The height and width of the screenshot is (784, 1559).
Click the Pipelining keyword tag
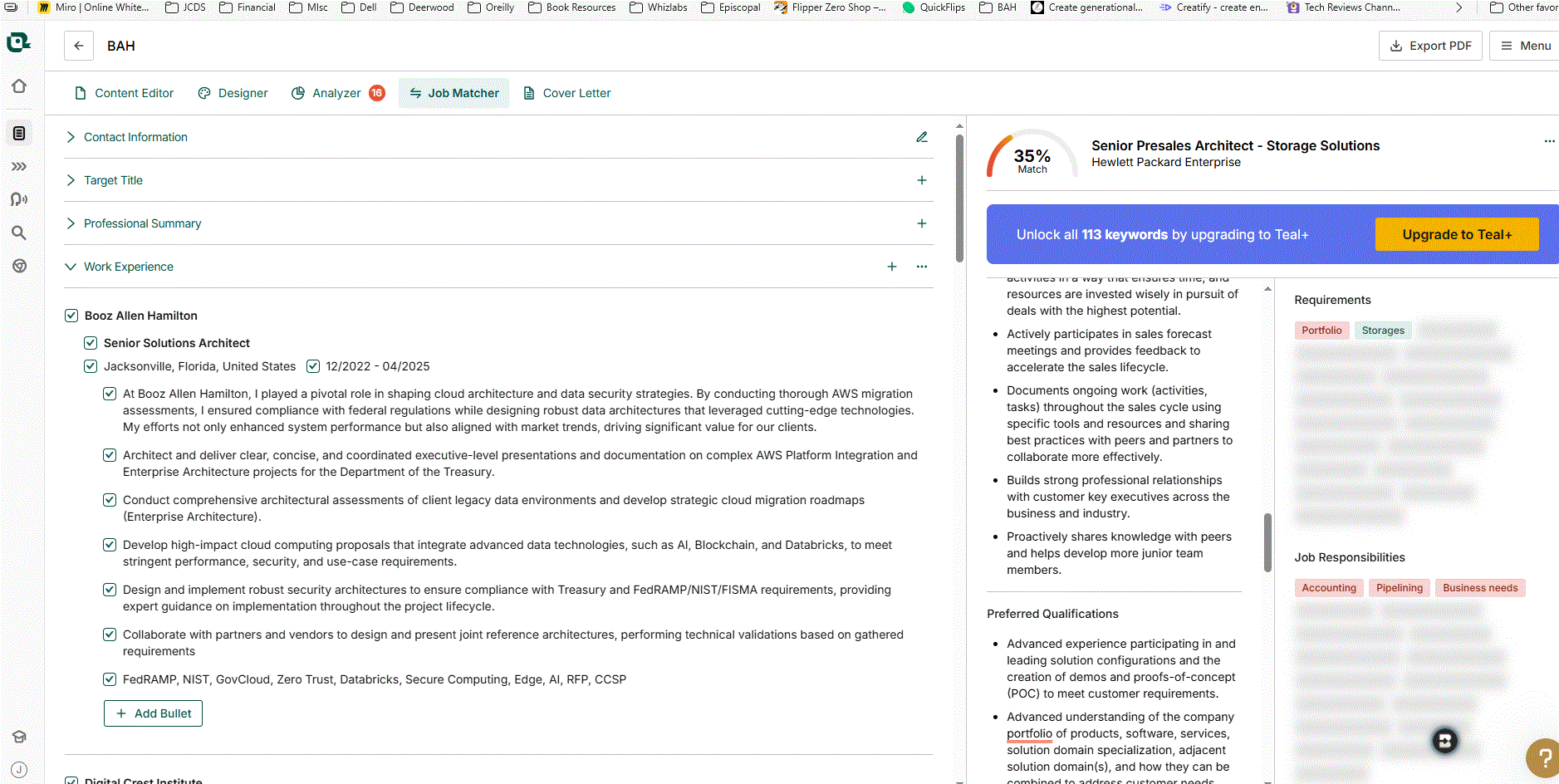click(x=1400, y=588)
